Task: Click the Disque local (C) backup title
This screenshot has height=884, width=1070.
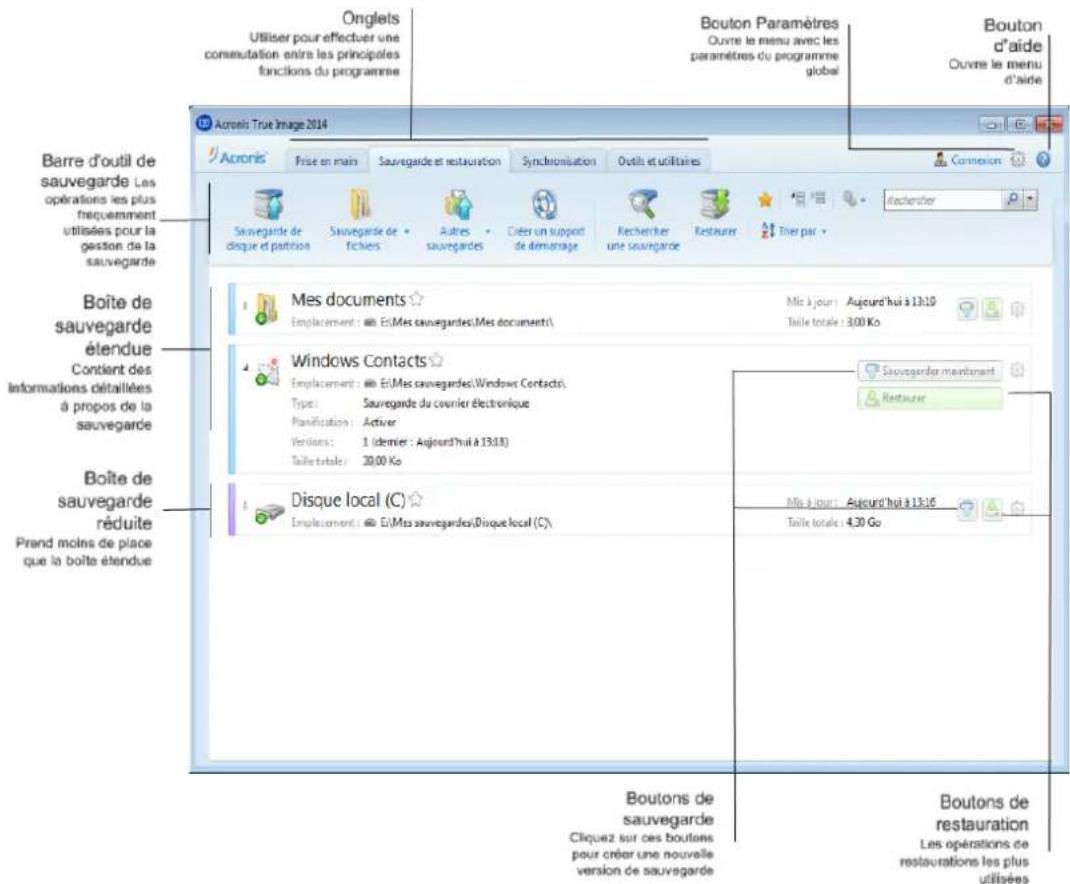Action: pyautogui.click(x=348, y=500)
